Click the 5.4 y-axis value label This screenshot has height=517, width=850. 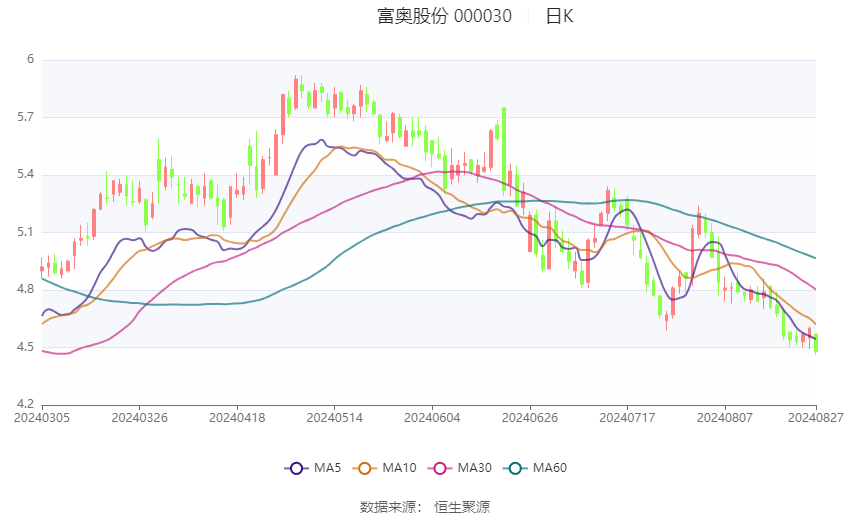click(25, 175)
